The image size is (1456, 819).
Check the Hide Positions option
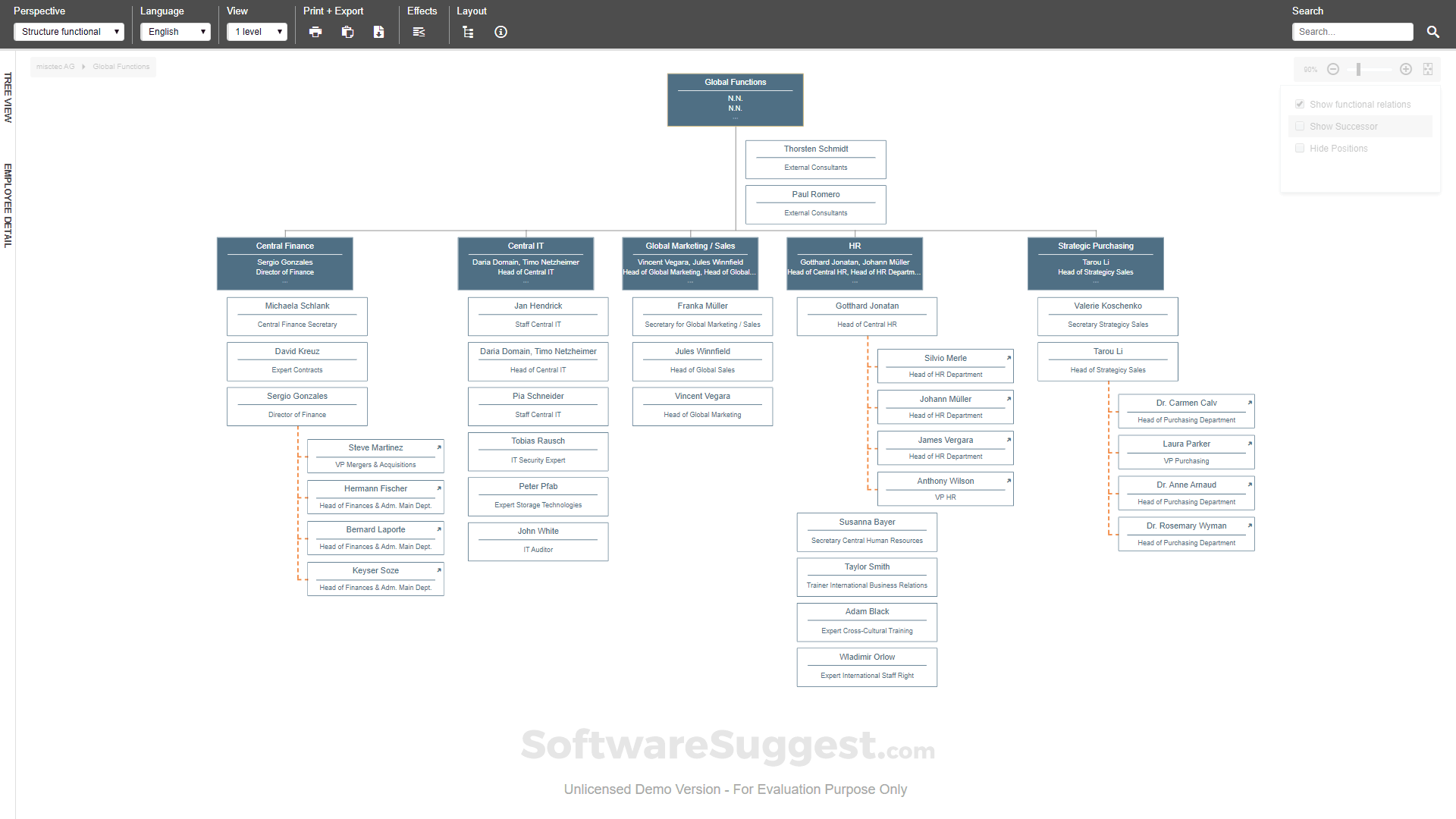1300,148
